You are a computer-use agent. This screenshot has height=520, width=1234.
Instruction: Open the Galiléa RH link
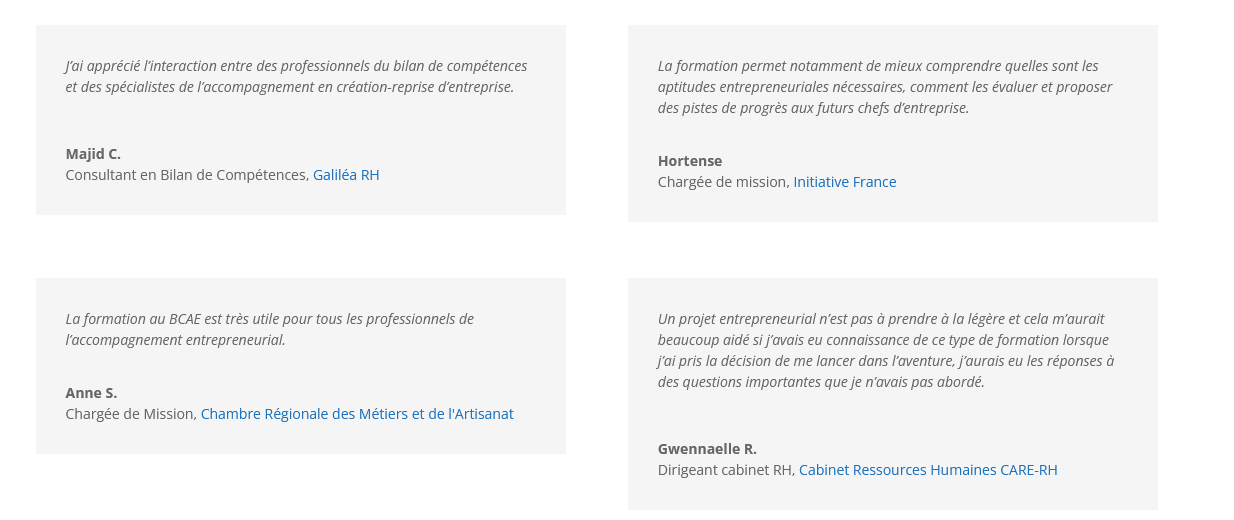tap(346, 175)
